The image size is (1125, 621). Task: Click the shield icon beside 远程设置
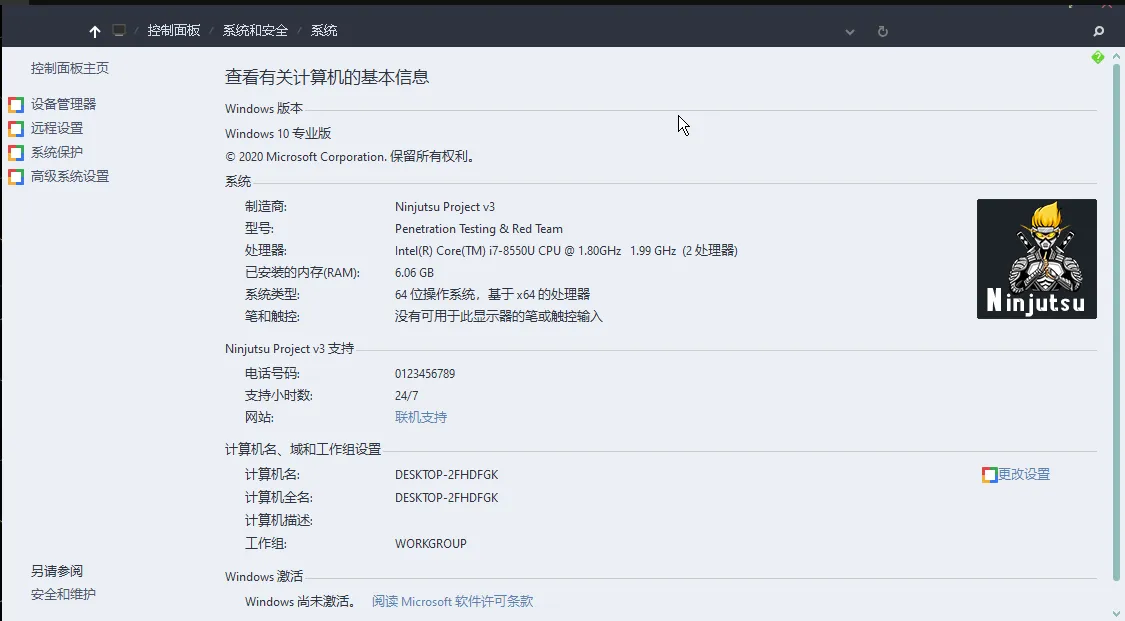[16, 129]
